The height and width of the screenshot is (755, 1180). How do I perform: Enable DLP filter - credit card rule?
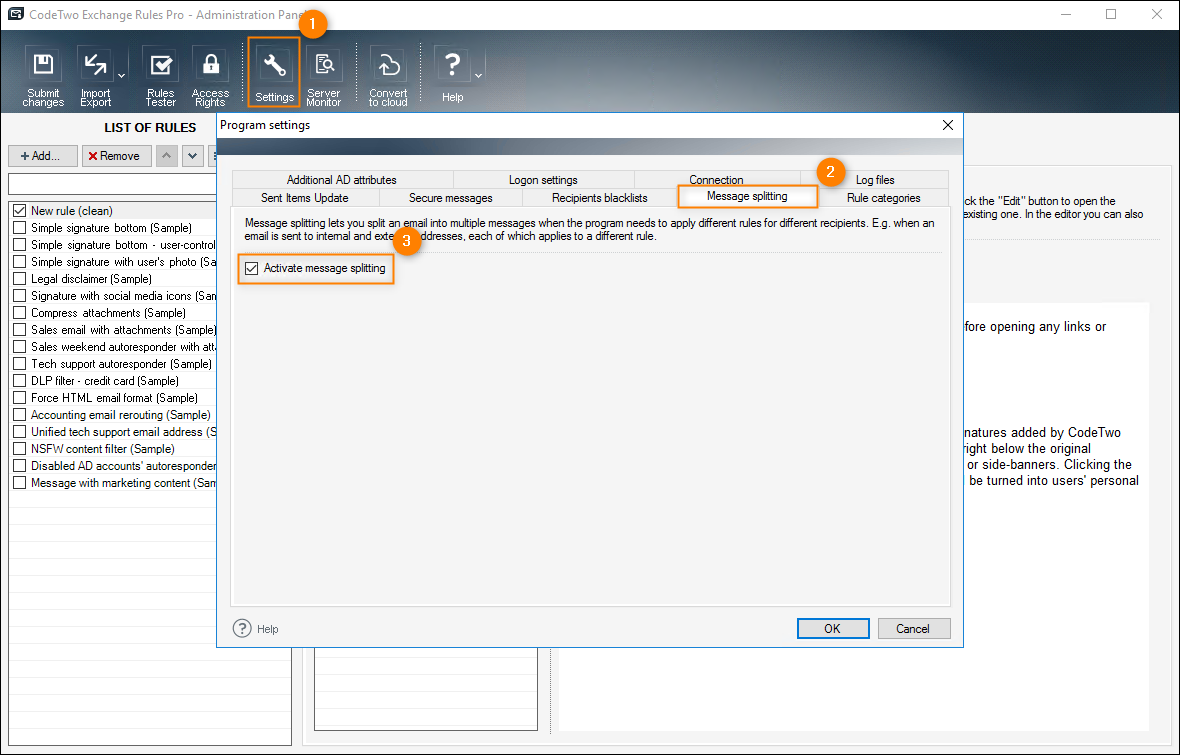tap(20, 381)
